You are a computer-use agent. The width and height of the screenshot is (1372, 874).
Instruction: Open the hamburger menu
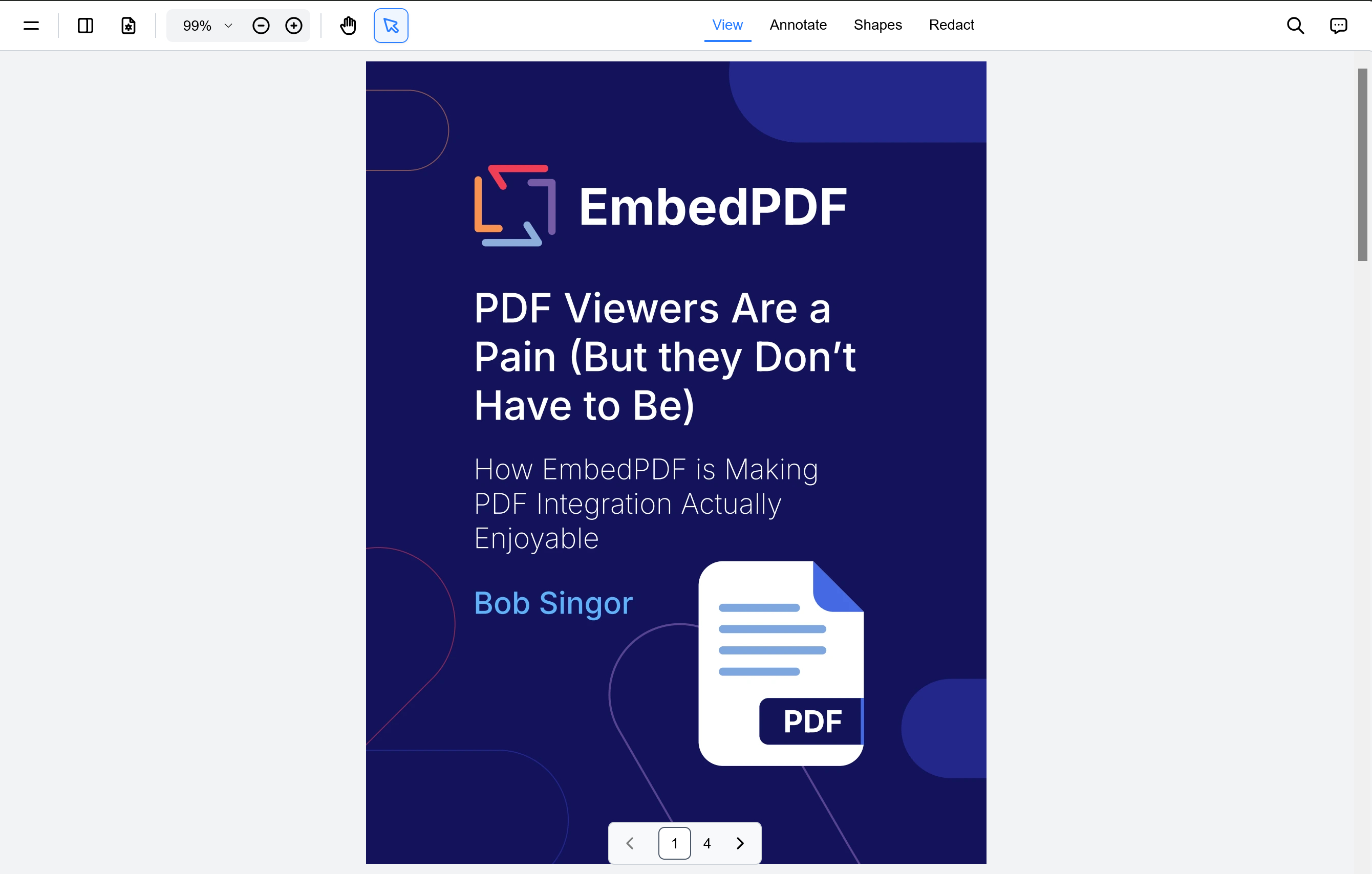point(31,26)
